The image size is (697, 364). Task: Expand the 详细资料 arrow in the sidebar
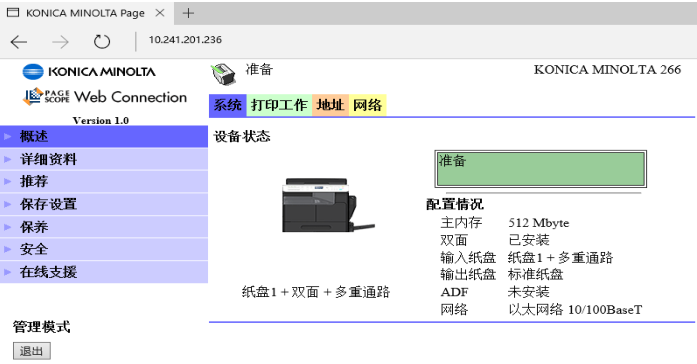coord(8,159)
